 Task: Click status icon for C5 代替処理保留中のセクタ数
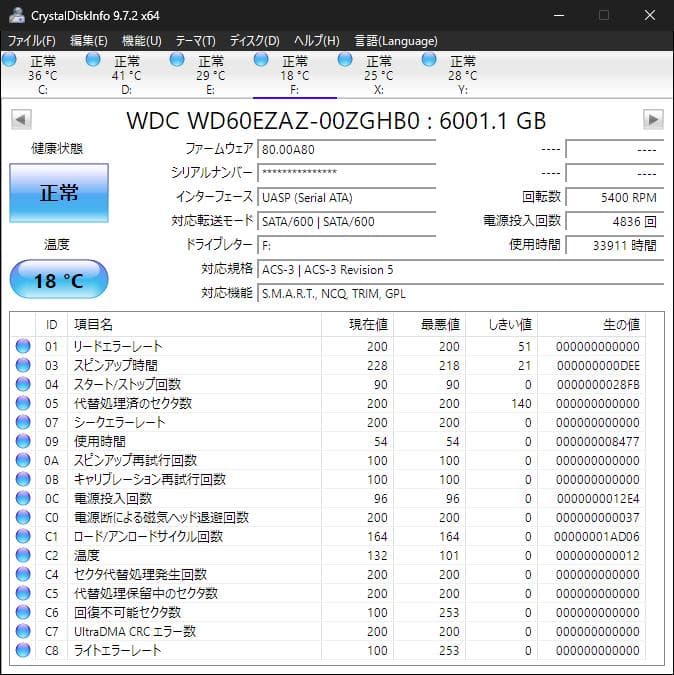click(x=23, y=593)
